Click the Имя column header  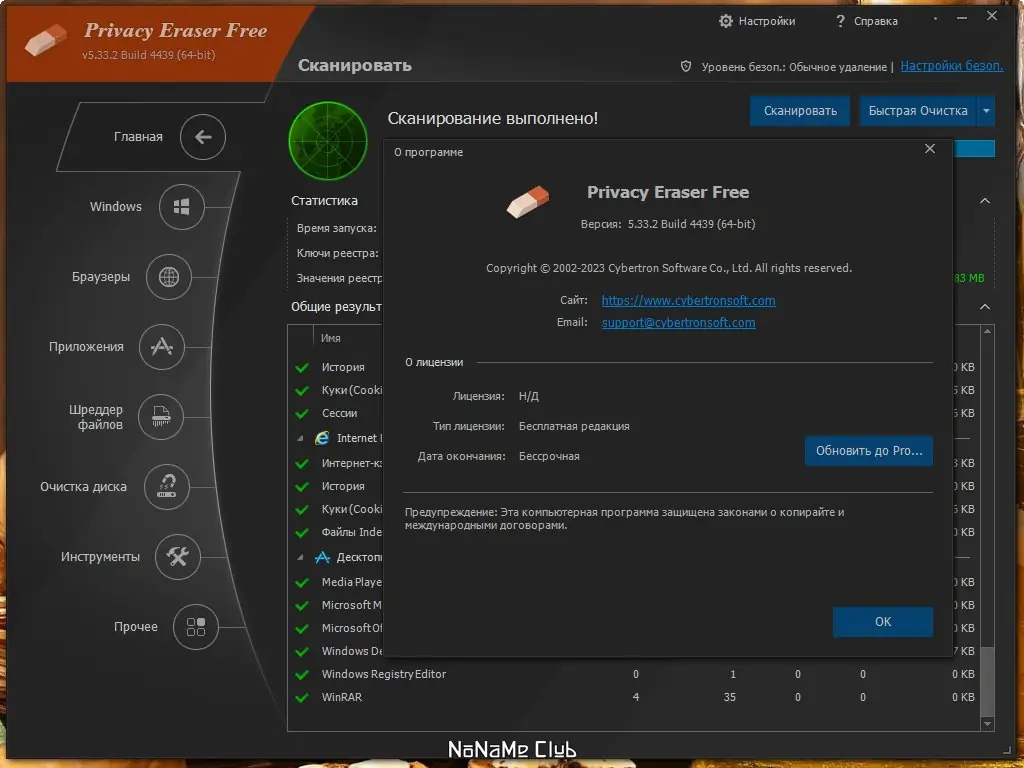pos(330,338)
